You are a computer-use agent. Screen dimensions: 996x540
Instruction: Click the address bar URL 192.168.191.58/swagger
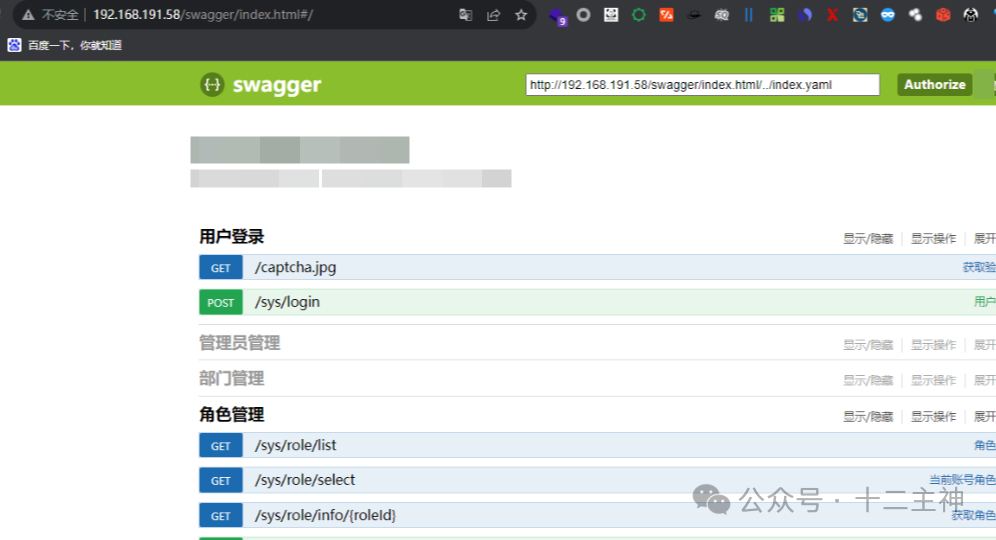tap(203, 15)
